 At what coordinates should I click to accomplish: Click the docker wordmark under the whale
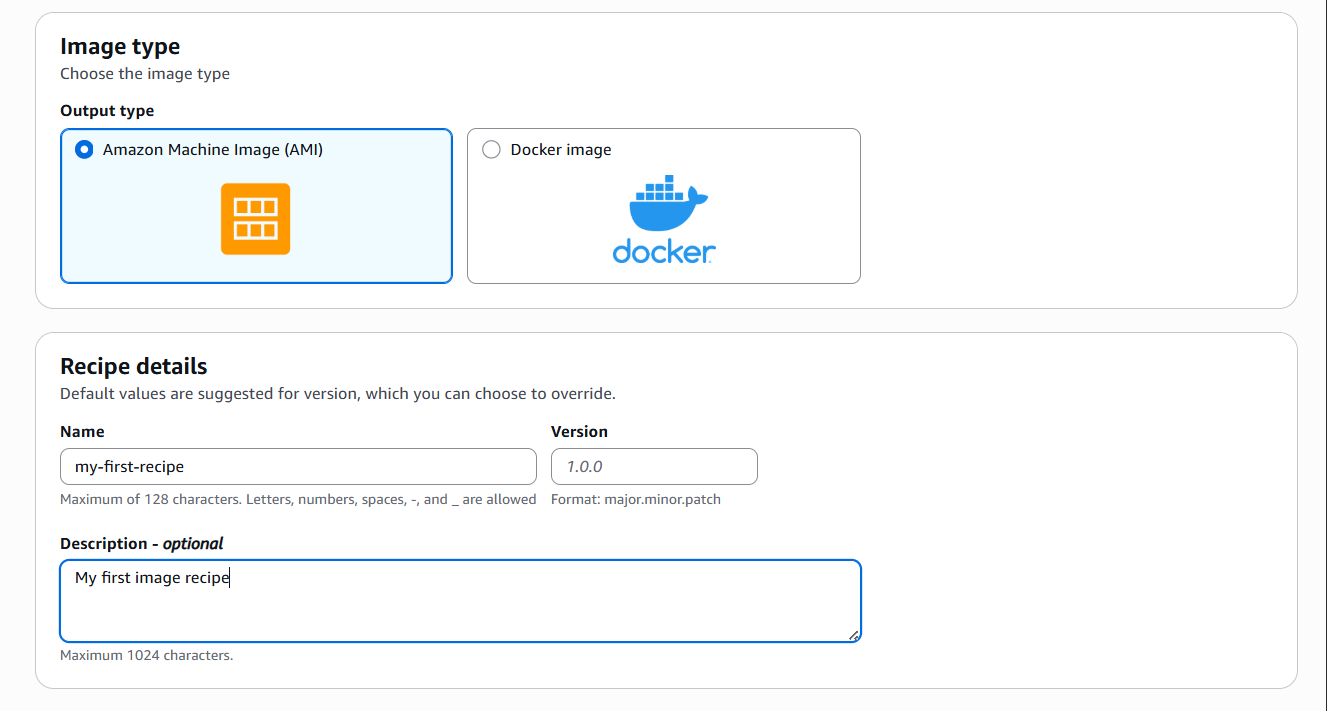pos(664,251)
